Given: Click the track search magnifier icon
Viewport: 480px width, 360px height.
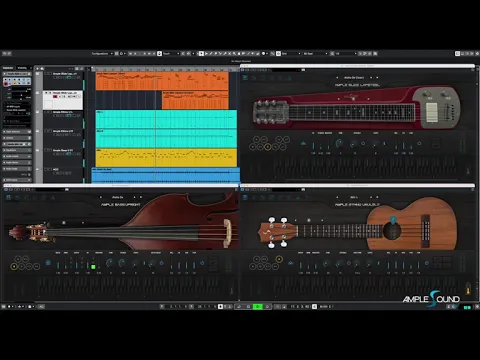Looking at the screenshot, I should (42, 68).
